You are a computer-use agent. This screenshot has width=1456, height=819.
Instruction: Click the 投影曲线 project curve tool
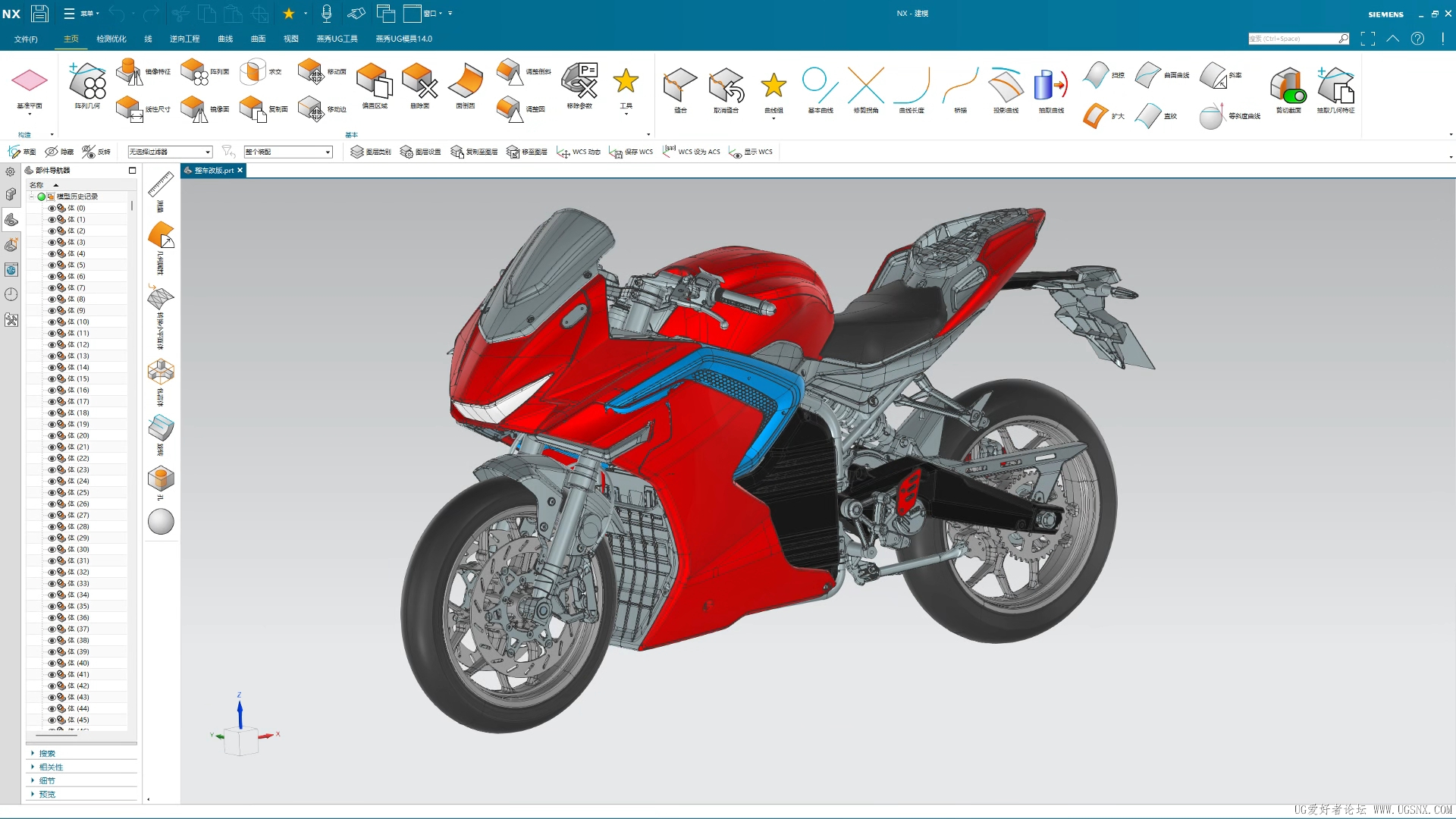(x=1006, y=86)
